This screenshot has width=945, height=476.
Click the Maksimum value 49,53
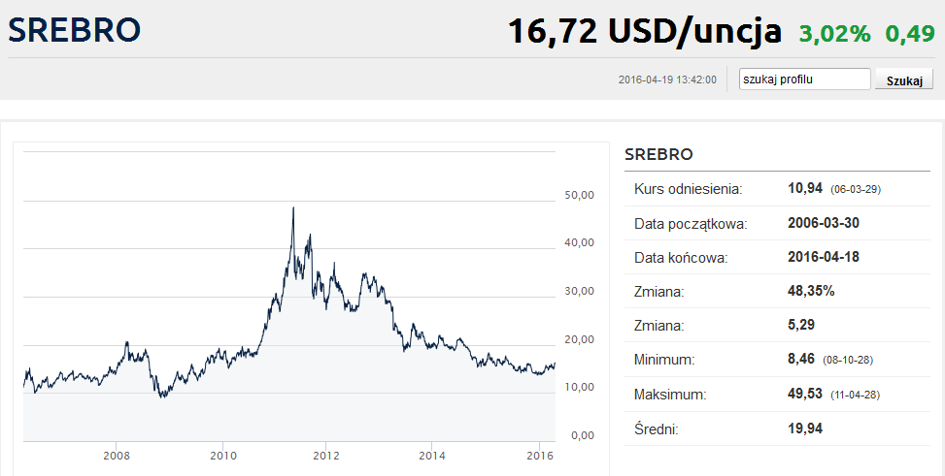[805, 394]
